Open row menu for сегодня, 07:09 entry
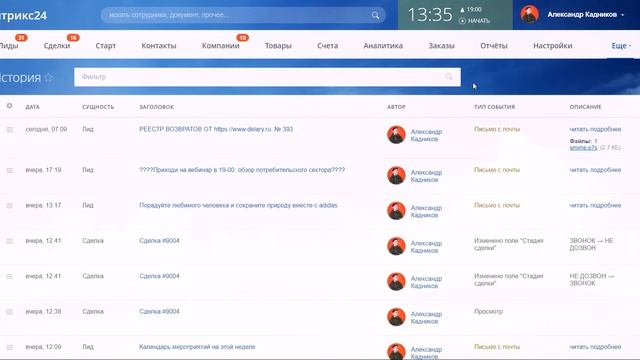Viewport: 640px width, 360px height. 9,129
